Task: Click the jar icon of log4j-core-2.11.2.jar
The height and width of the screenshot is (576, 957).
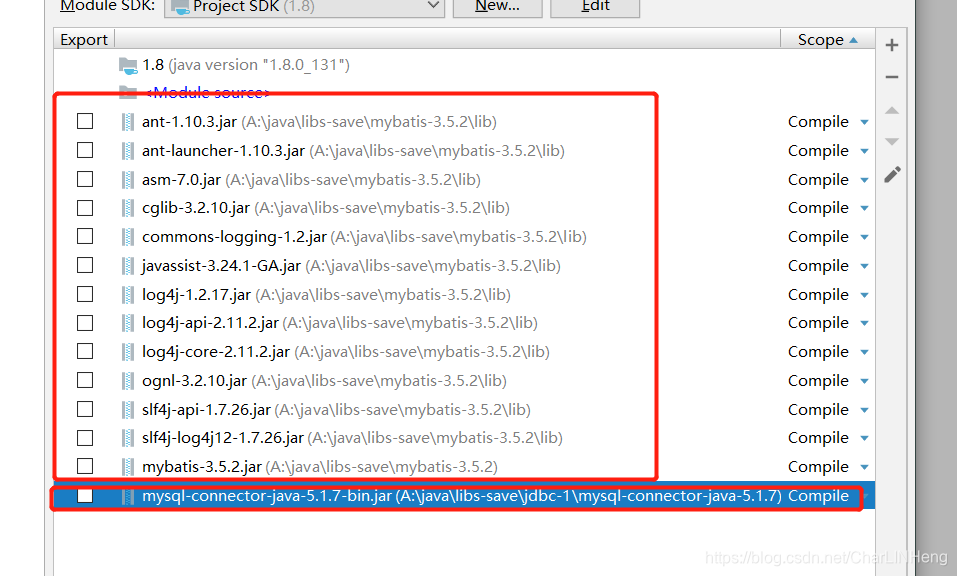Action: pos(128,352)
